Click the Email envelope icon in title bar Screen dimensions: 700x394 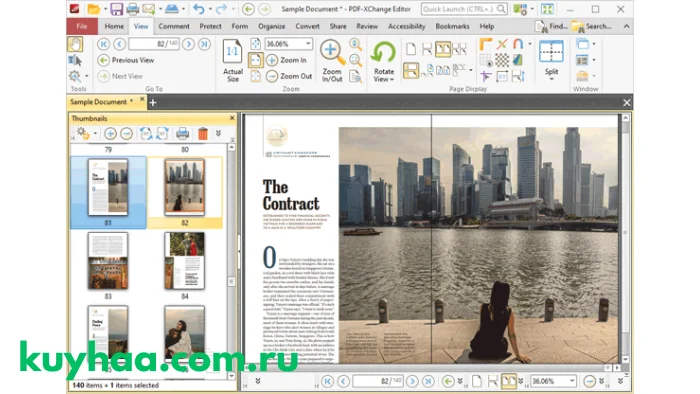click(x=148, y=9)
